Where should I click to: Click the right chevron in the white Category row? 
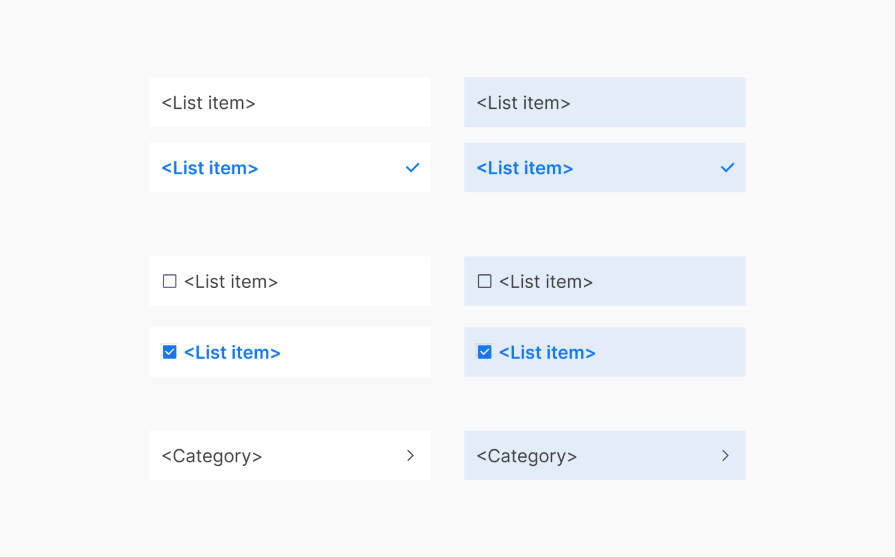point(410,456)
